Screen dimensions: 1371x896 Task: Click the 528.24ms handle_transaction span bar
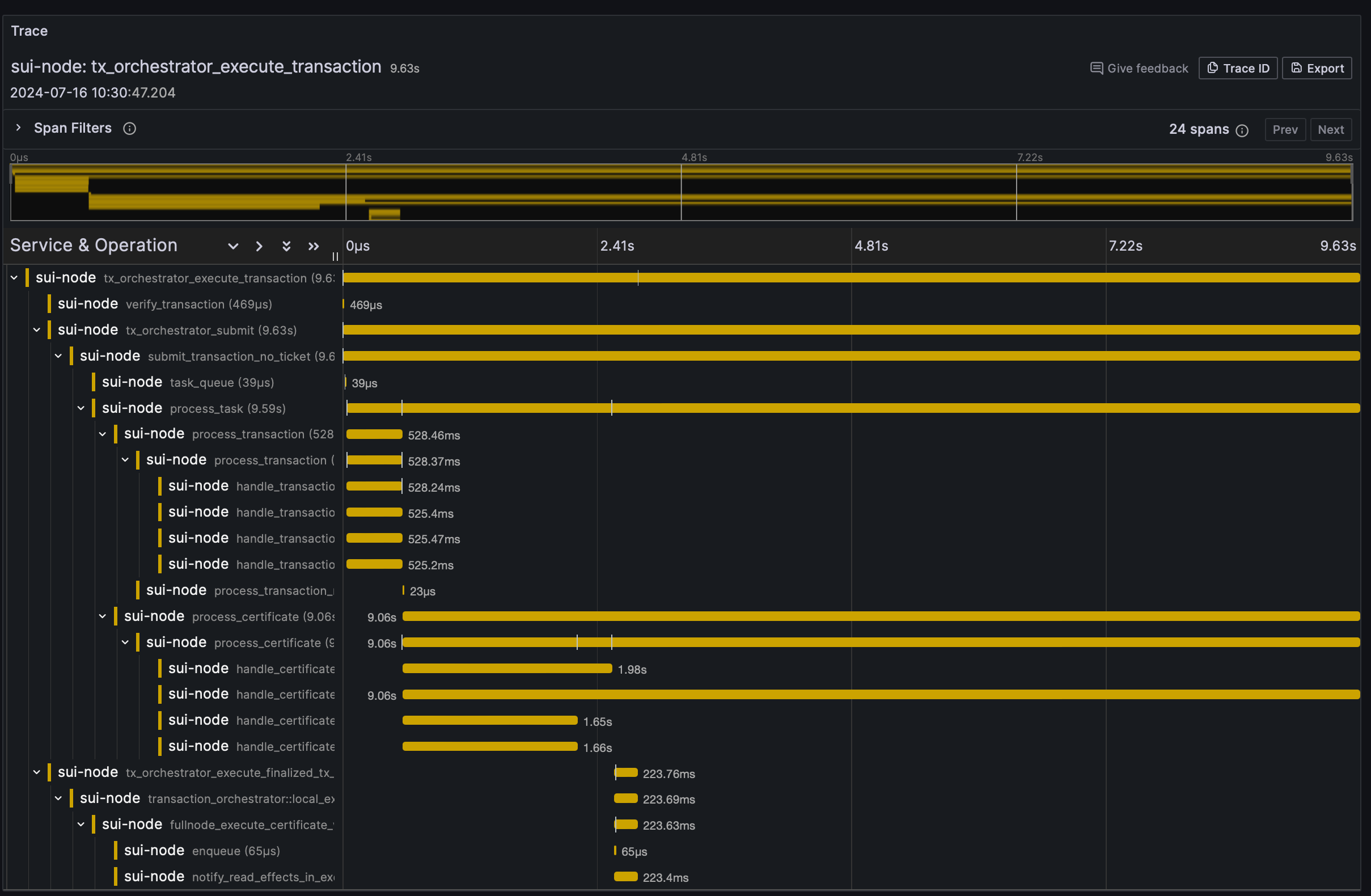374,487
